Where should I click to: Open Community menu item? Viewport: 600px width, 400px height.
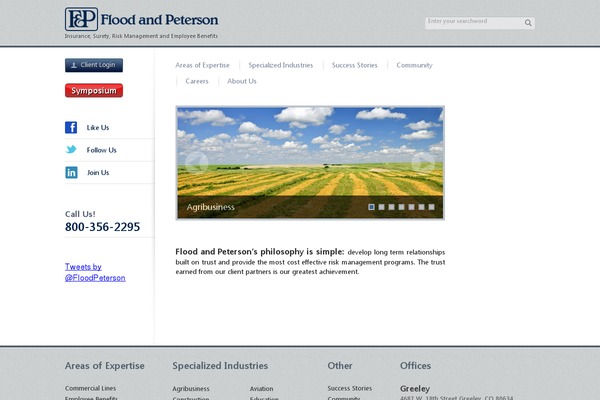pos(414,65)
